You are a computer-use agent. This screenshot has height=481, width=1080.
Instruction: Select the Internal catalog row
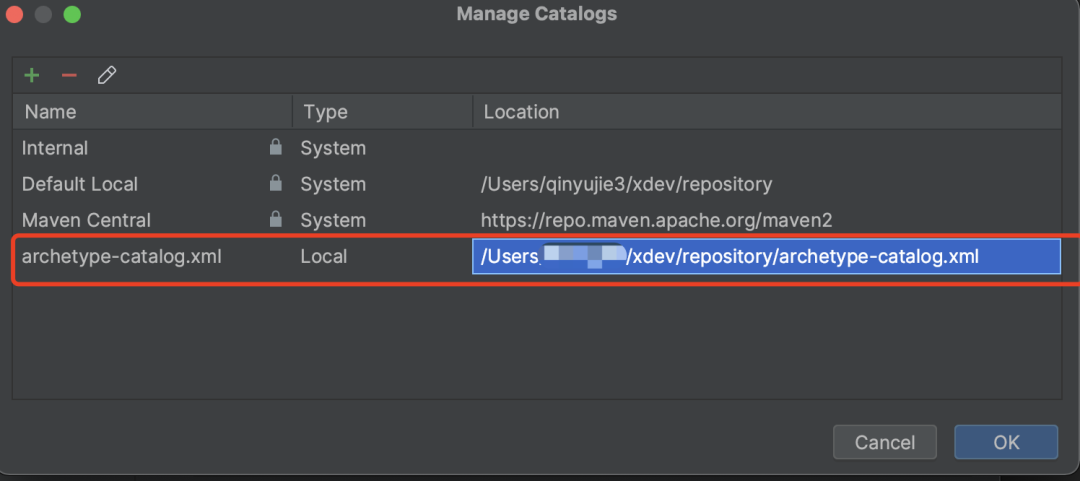click(x=55, y=148)
